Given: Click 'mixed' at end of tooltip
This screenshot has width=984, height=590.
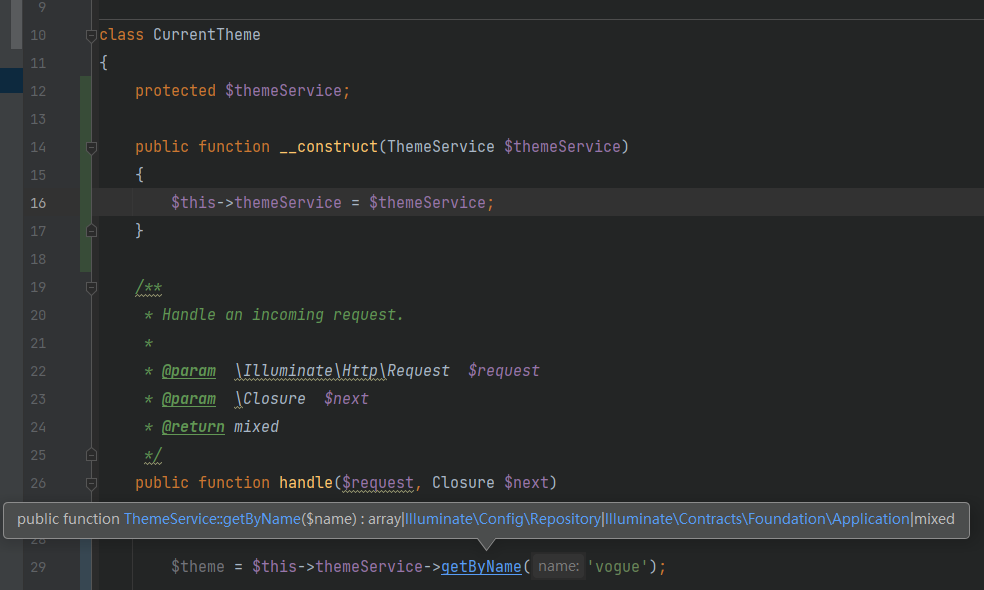Looking at the screenshot, I should [934, 519].
